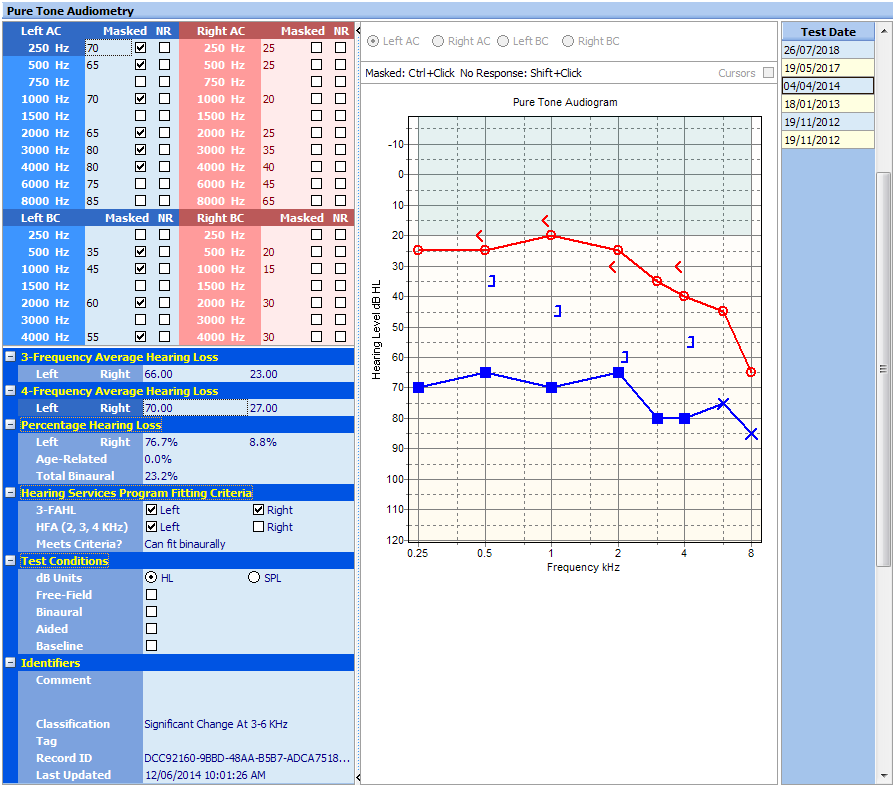Collapse the Test Conditions section

click(10, 560)
